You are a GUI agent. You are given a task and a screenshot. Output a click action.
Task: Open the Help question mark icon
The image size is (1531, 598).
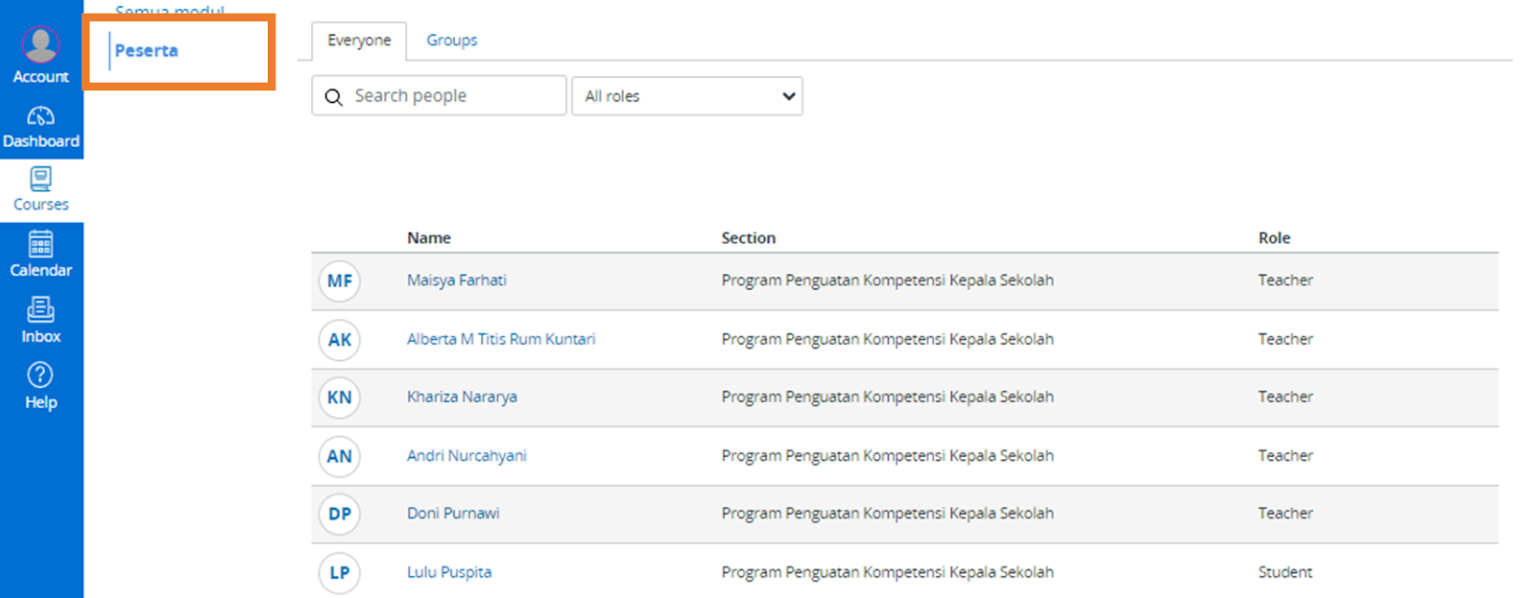pyautogui.click(x=41, y=375)
